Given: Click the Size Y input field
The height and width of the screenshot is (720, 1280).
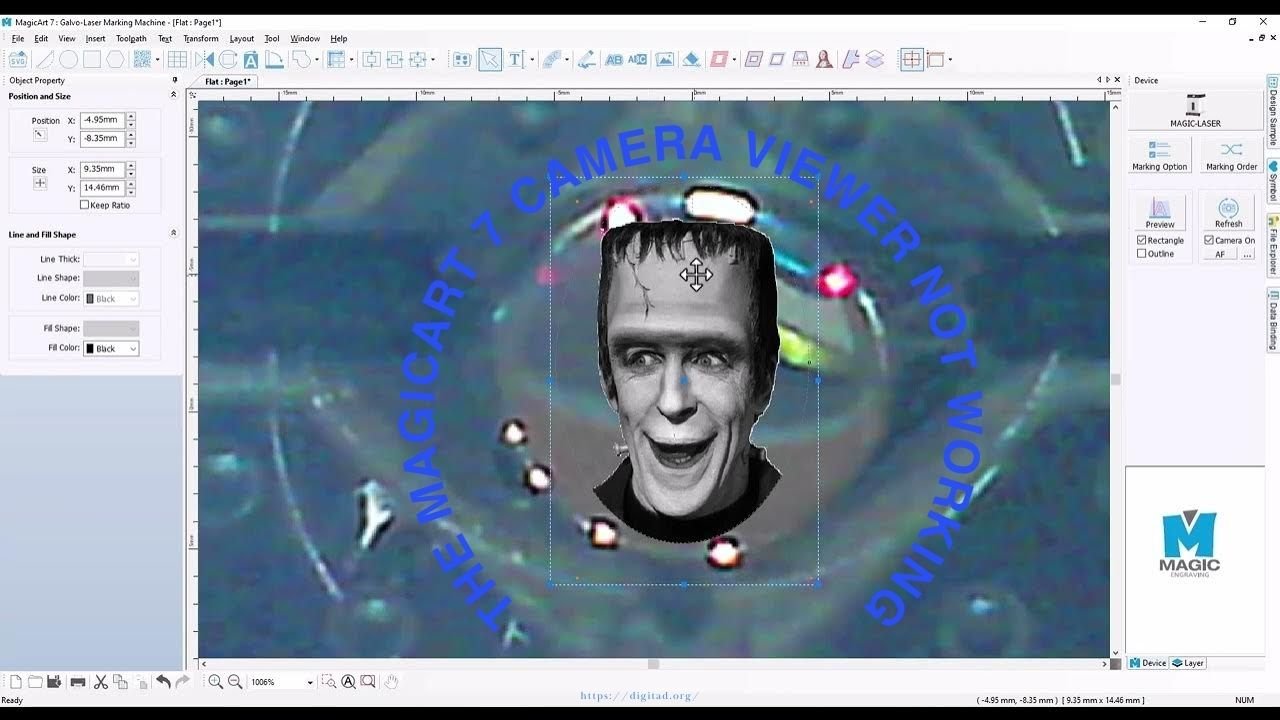Looking at the screenshot, I should tap(102, 188).
